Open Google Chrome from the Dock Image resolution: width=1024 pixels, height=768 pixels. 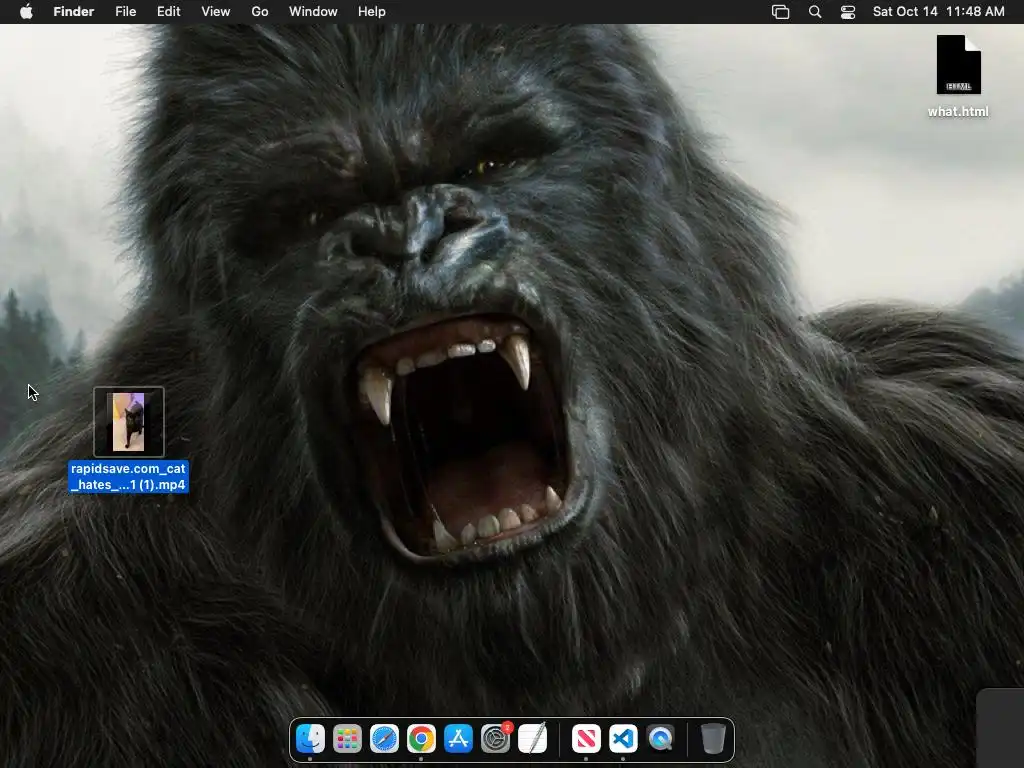coord(421,739)
